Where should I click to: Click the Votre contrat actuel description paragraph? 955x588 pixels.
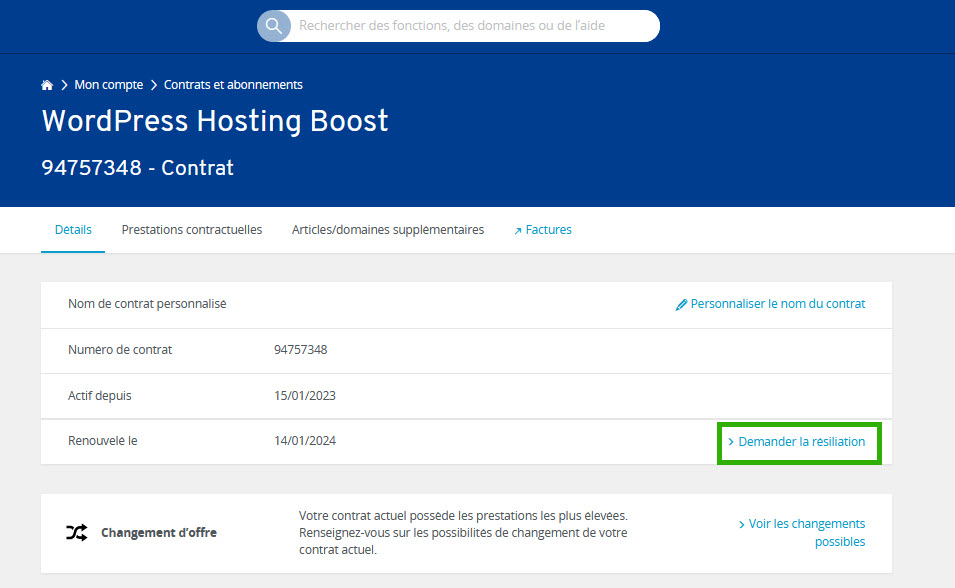pyautogui.click(x=463, y=533)
